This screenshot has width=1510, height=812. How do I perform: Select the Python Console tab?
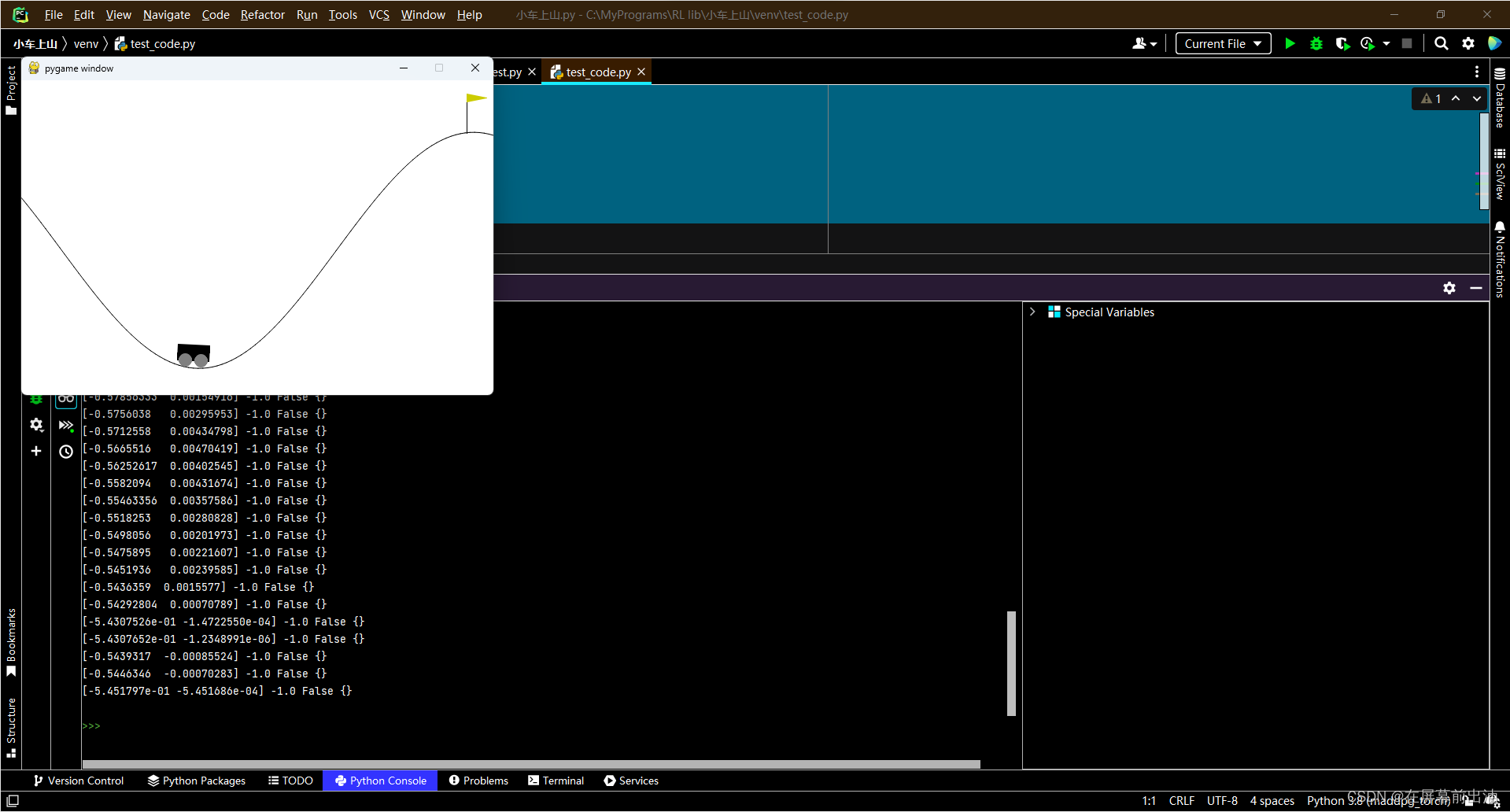(x=380, y=781)
